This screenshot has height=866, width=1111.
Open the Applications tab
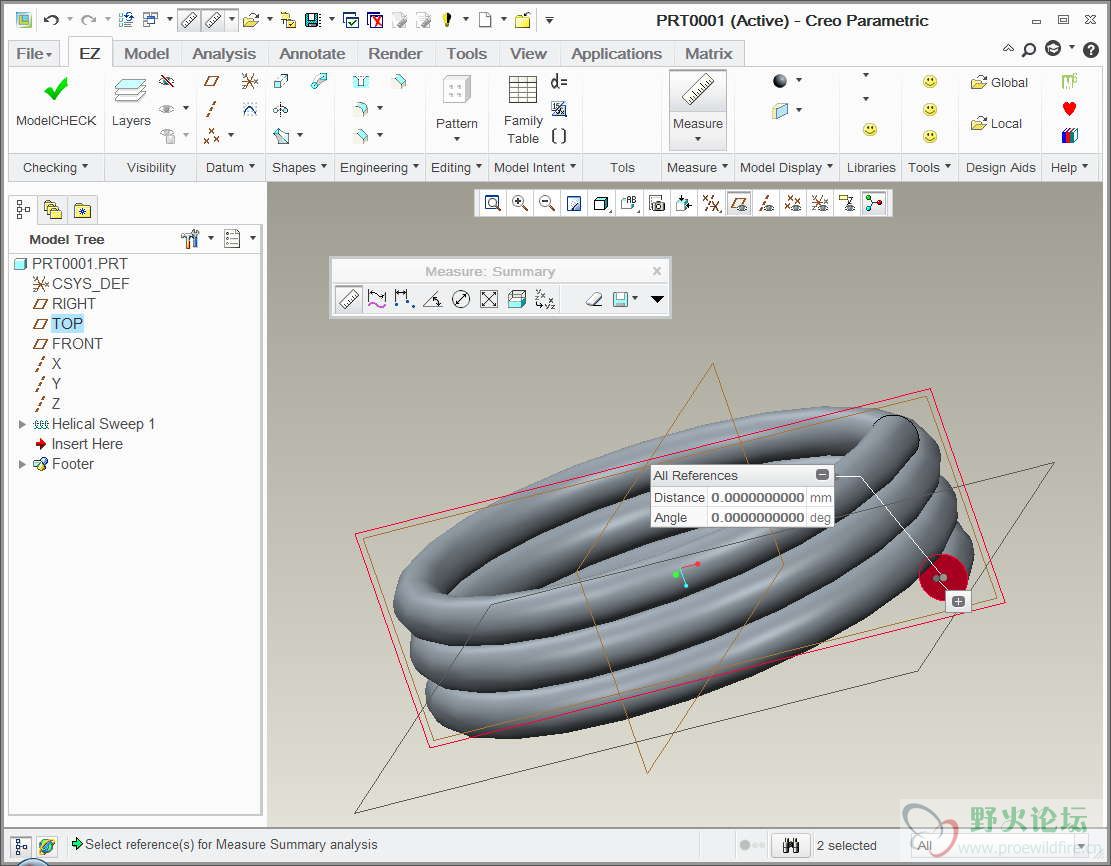point(616,54)
